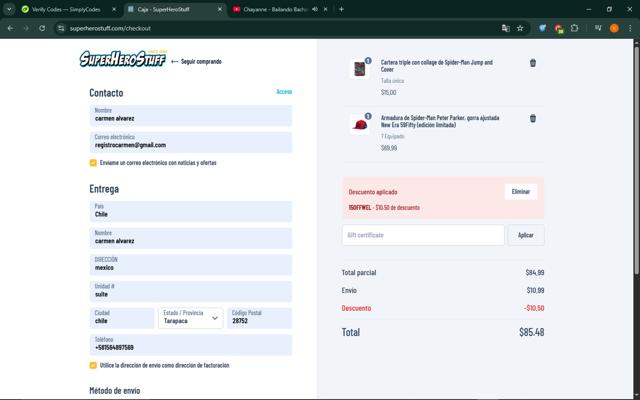The image size is (640, 400).
Task: Click the Envío $10,99 value
Action: (535, 290)
